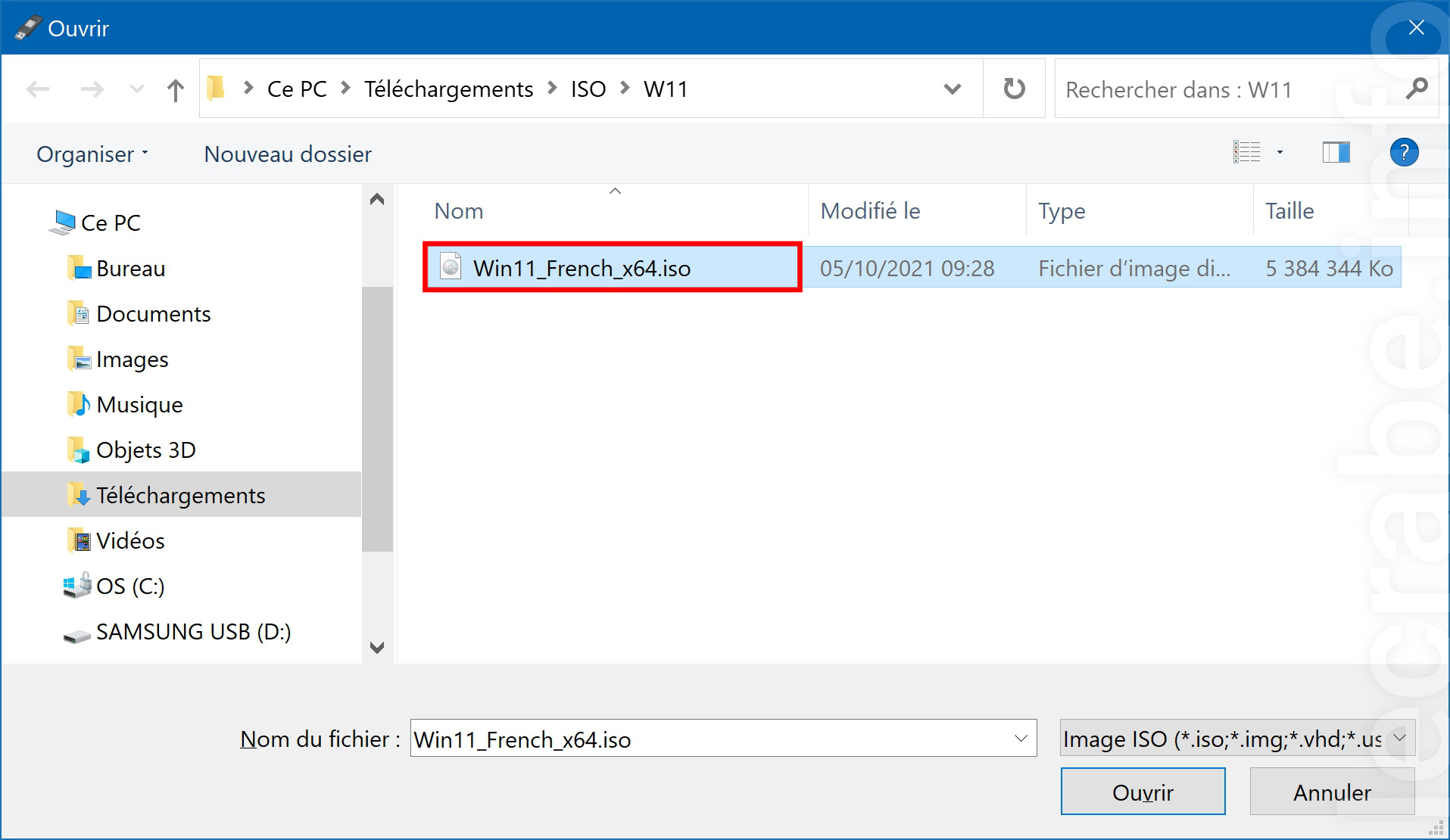1450x840 pixels.
Task: Open the Organiser menu
Action: point(92,154)
